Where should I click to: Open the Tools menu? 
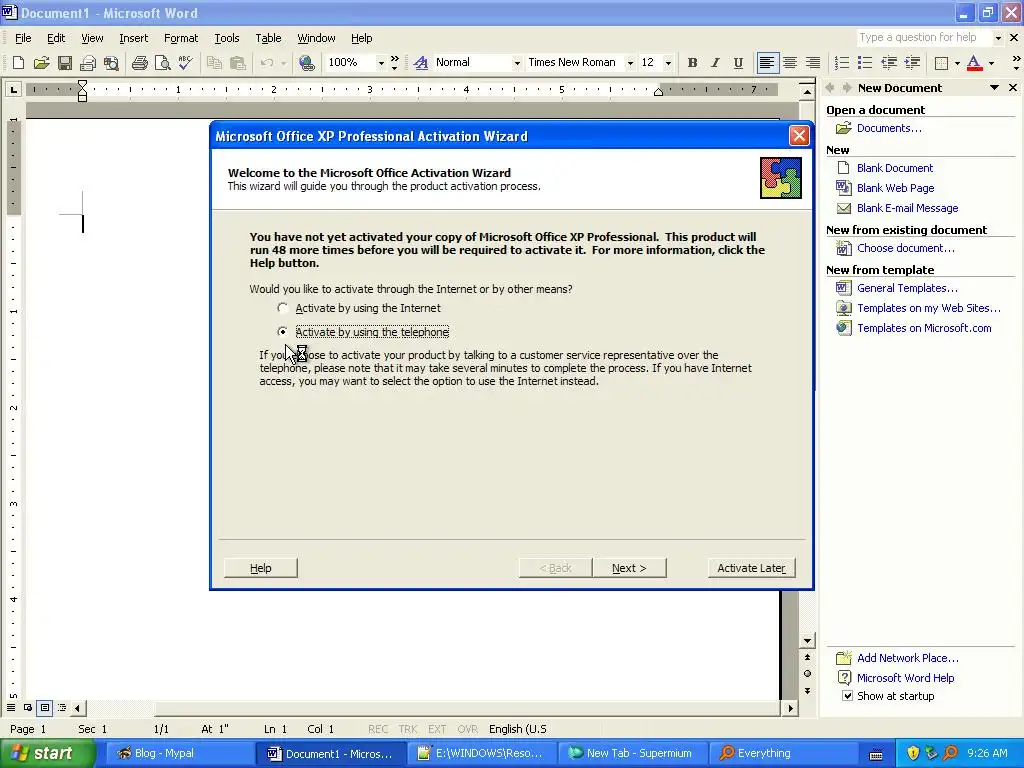click(x=227, y=38)
